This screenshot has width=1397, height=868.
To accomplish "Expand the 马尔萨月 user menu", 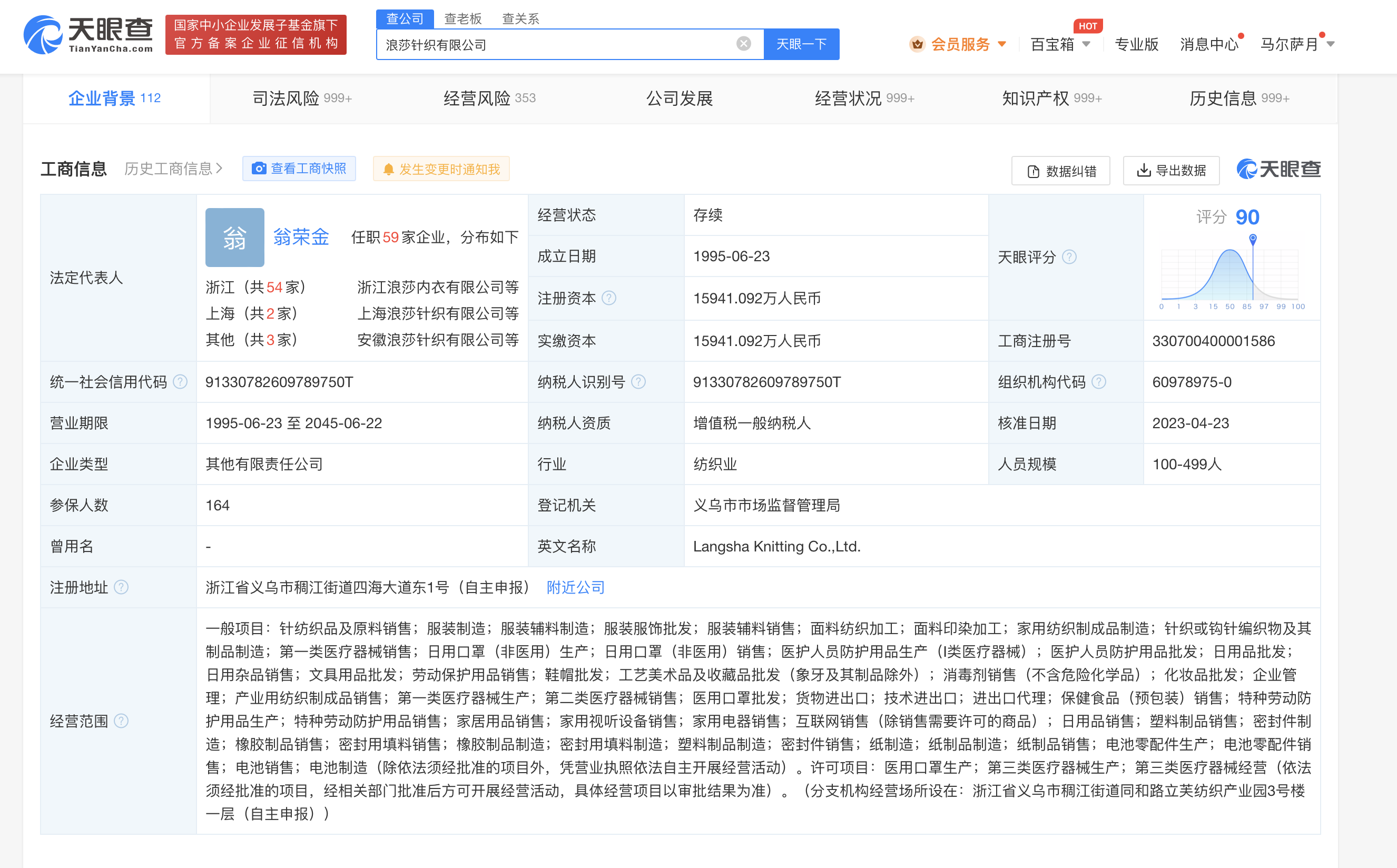I will point(1296,44).
